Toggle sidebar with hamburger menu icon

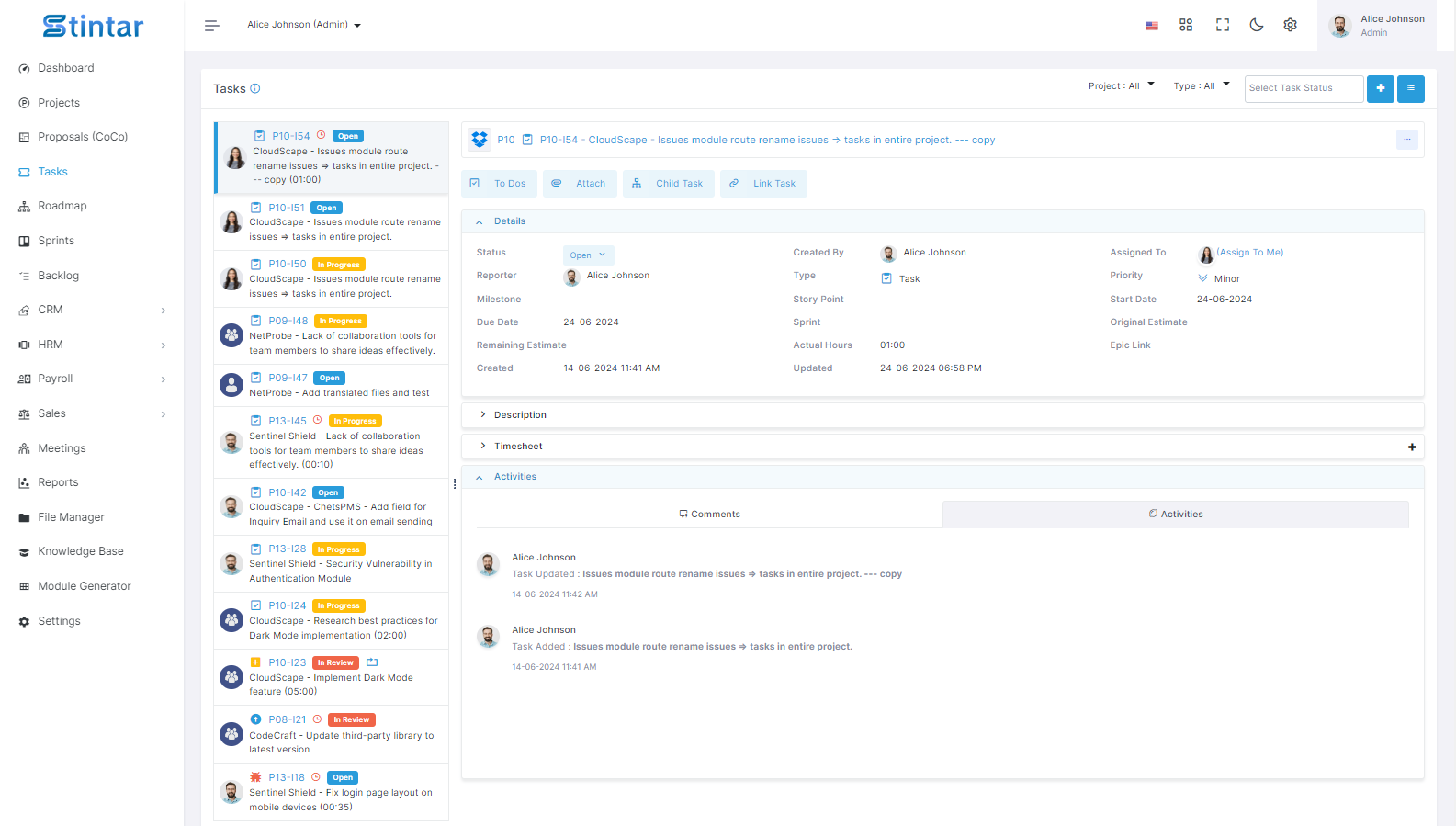coord(211,26)
